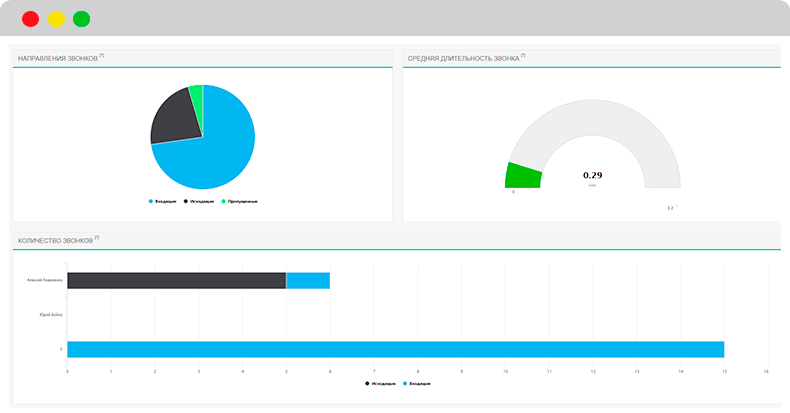The width and height of the screenshot is (790, 413).
Task: Toggle Исходящие legend item under pie chart
Action: (199, 201)
